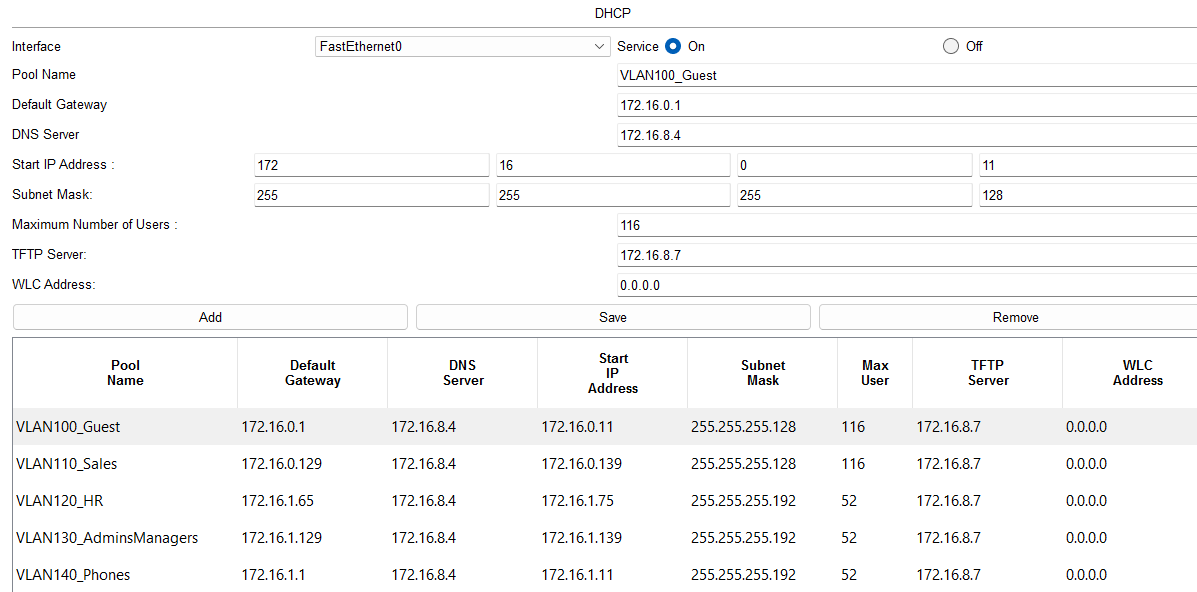Focus the Maximum Number of Users field
Screen dimensions: 1197x592
(x=907, y=225)
